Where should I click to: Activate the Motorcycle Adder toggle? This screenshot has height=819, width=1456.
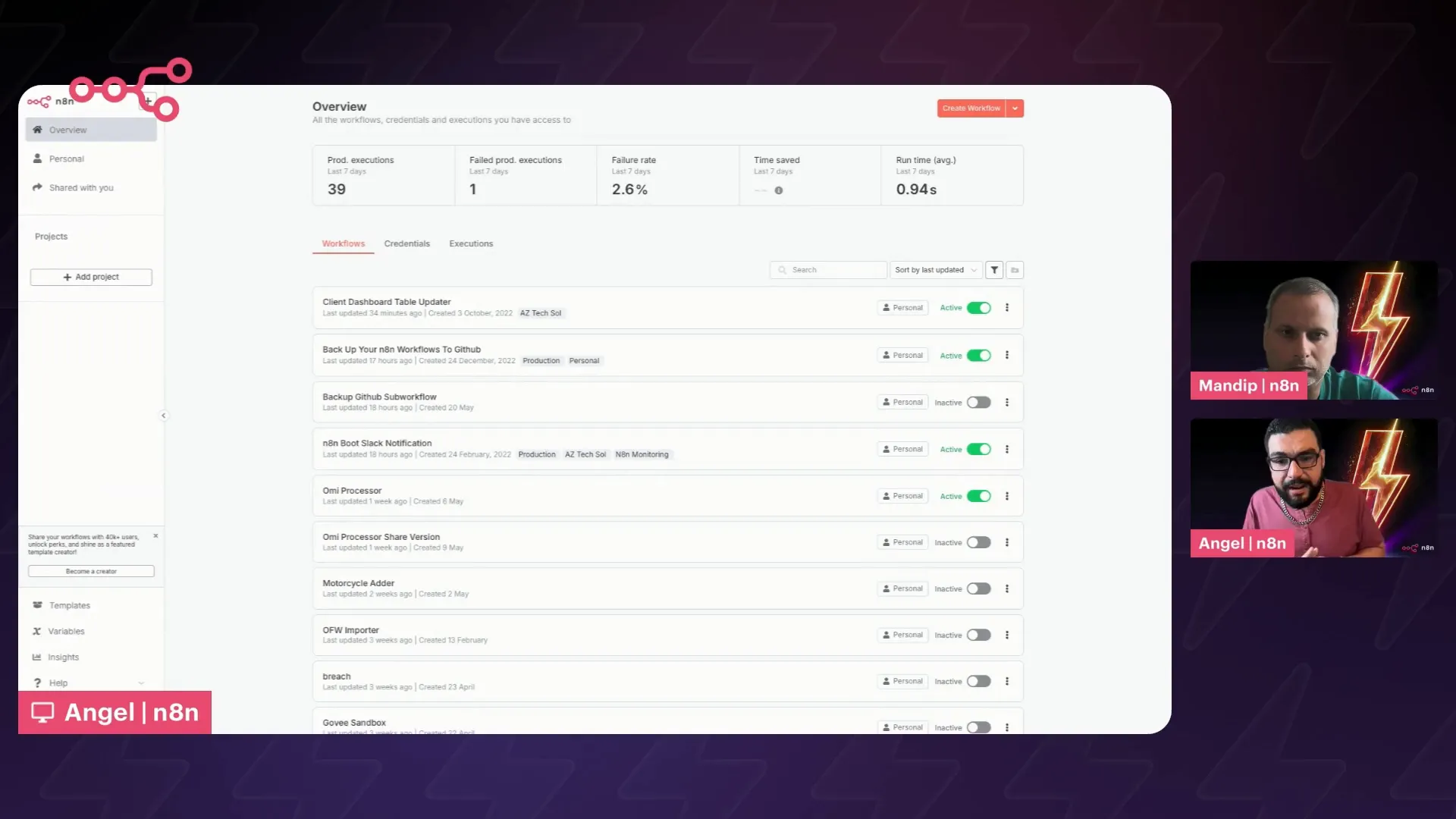tap(979, 588)
